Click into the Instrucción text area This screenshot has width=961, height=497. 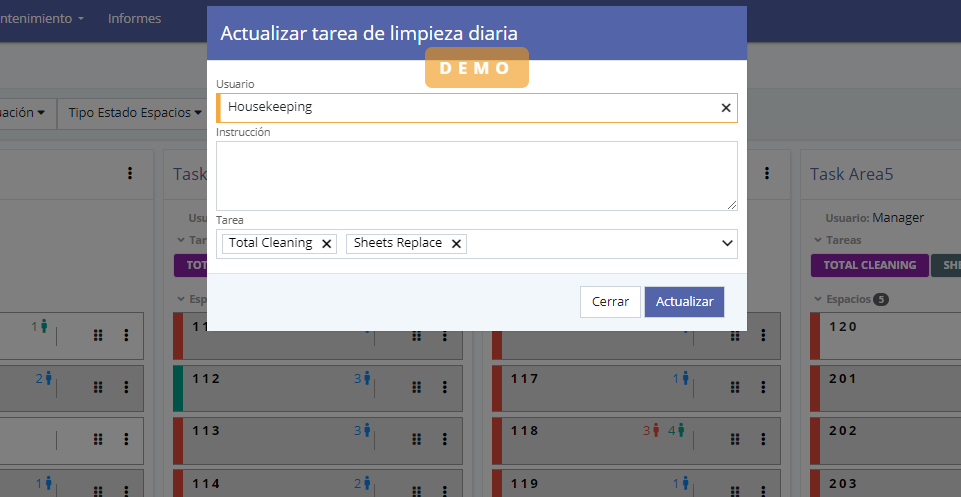(x=476, y=176)
